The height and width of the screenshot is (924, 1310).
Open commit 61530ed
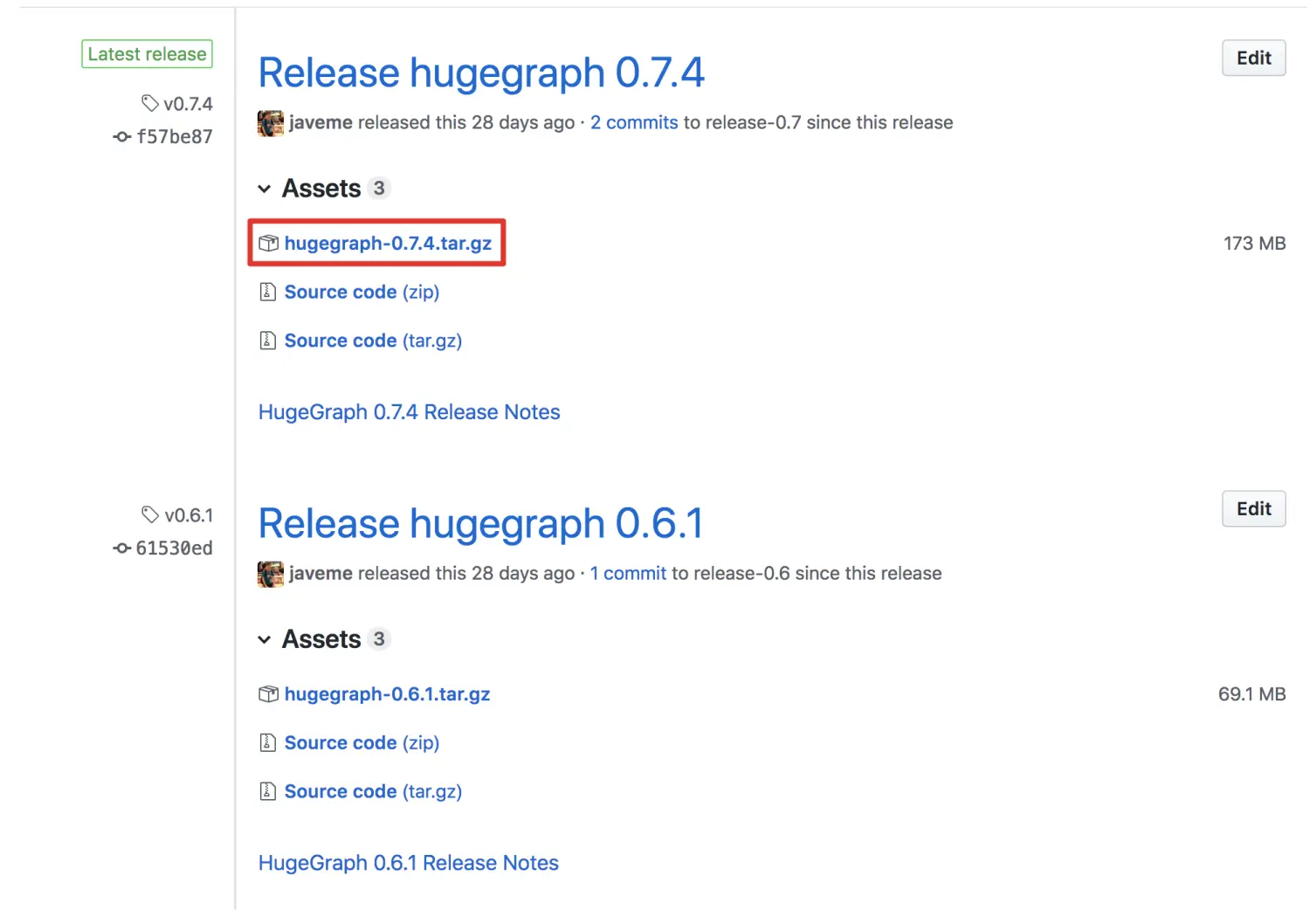pyautogui.click(x=174, y=548)
